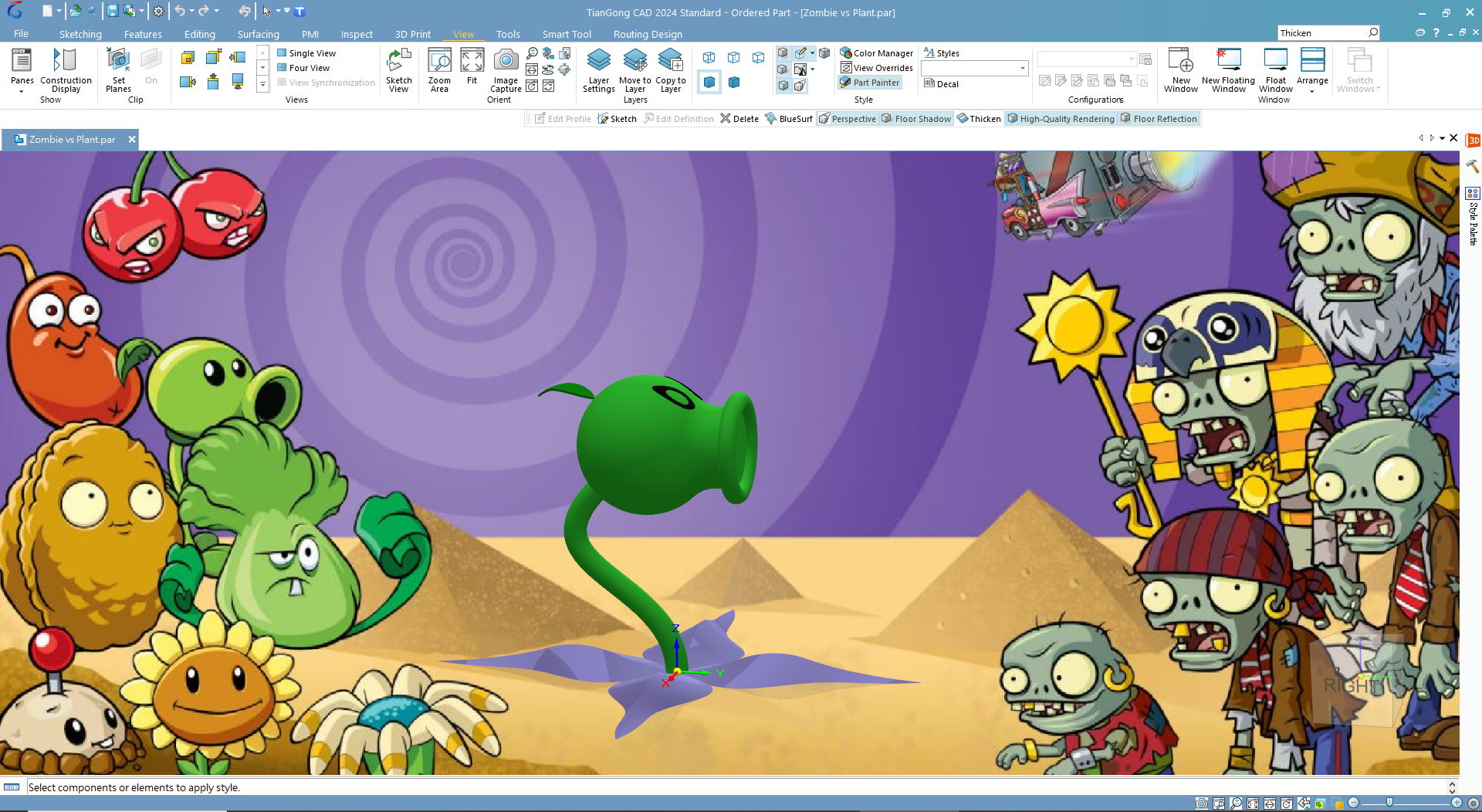Click the prompt bar scroll down arrow
The height and width of the screenshot is (812, 1482).
1452,791
